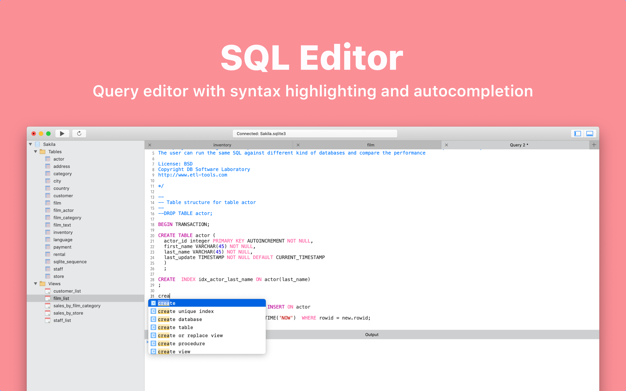Click the film_actor table icon
Image resolution: width=626 pixels, height=391 pixels.
[48, 210]
